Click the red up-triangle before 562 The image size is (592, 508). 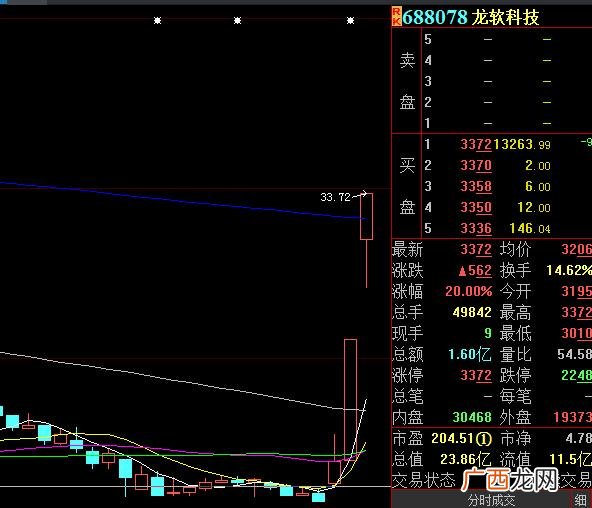pyautogui.click(x=462, y=271)
